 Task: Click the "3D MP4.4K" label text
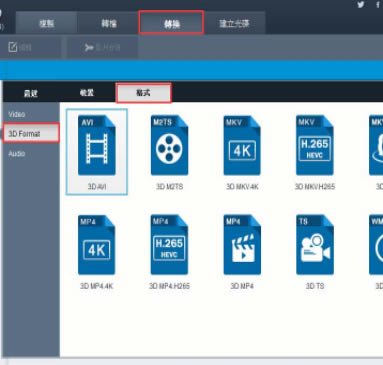[x=97, y=286]
